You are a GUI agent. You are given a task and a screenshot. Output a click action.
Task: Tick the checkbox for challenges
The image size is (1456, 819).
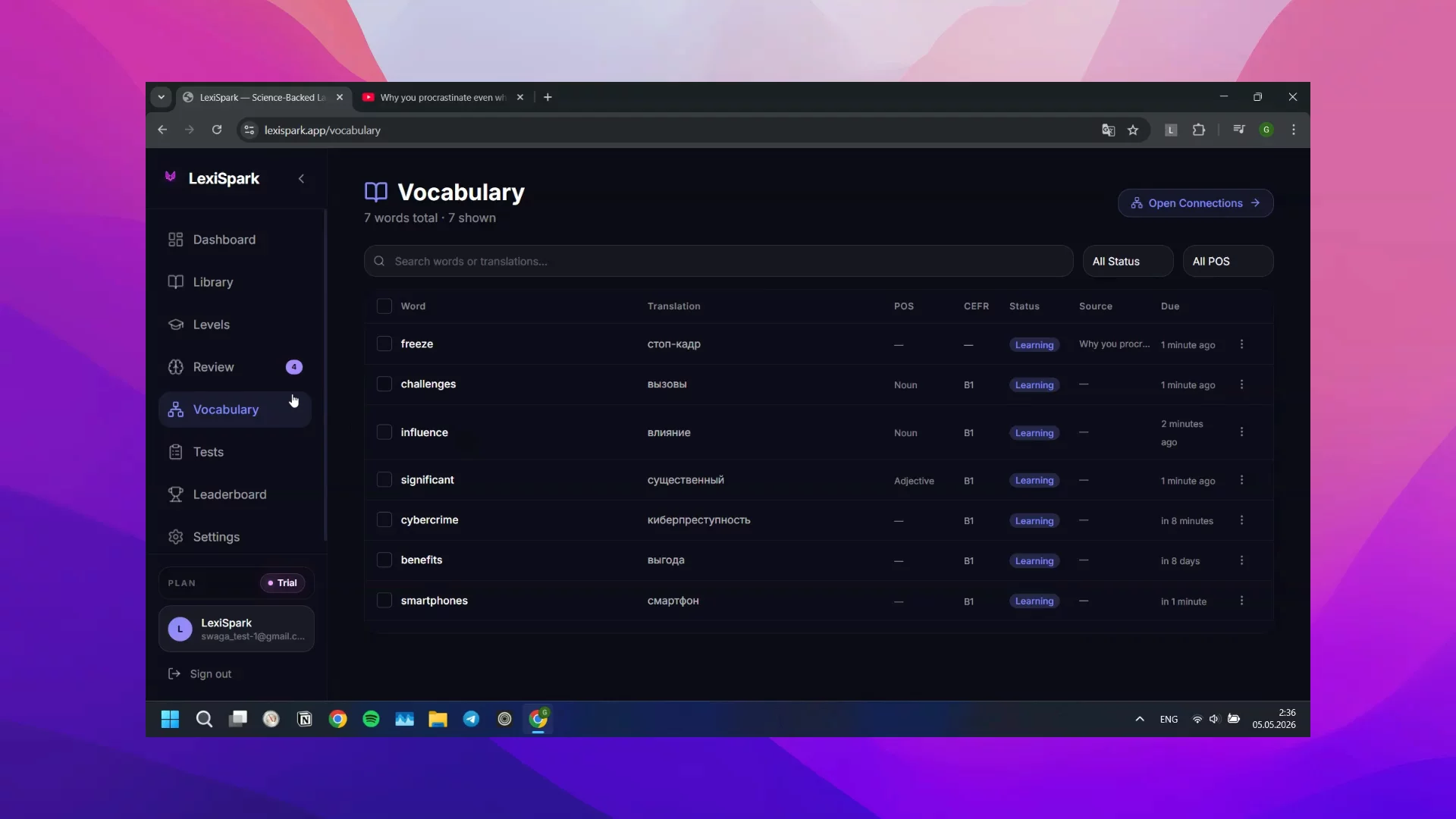tap(384, 384)
